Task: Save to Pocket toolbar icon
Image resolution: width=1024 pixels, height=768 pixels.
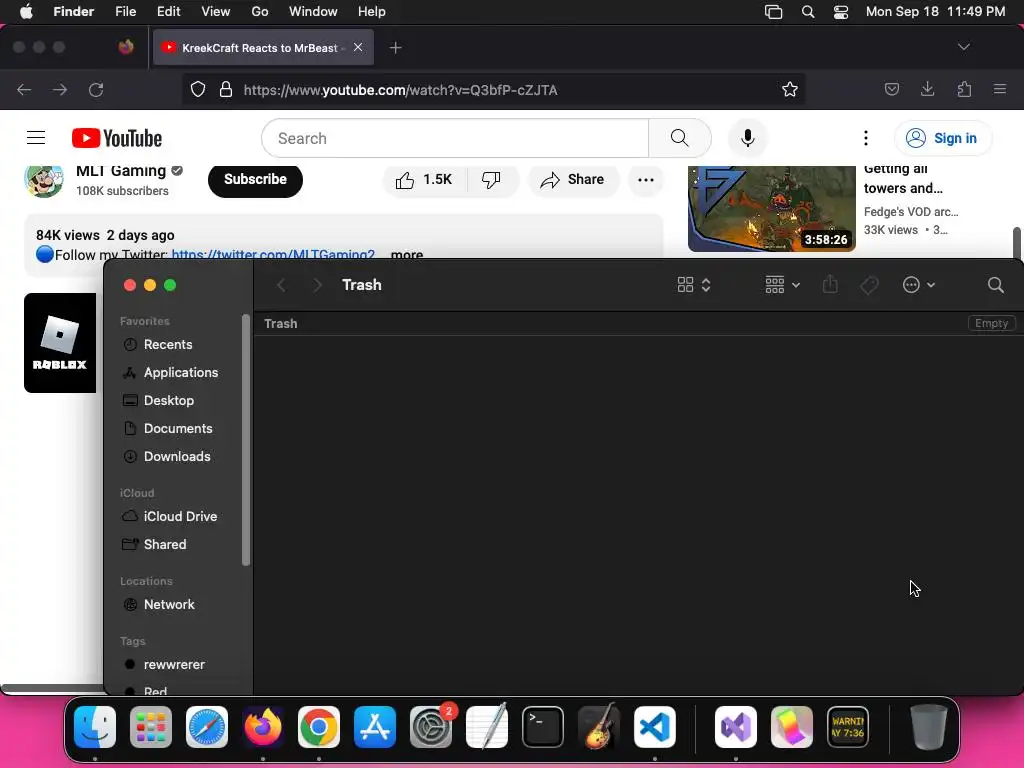Action: point(891,89)
